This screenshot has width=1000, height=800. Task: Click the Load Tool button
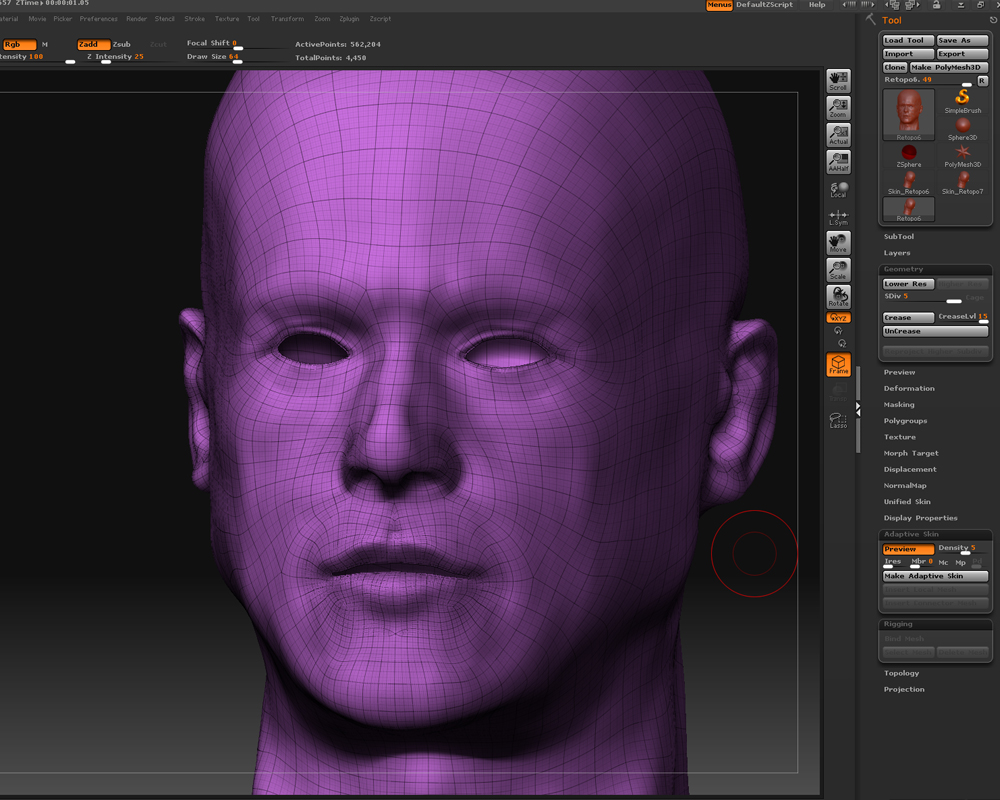[907, 41]
